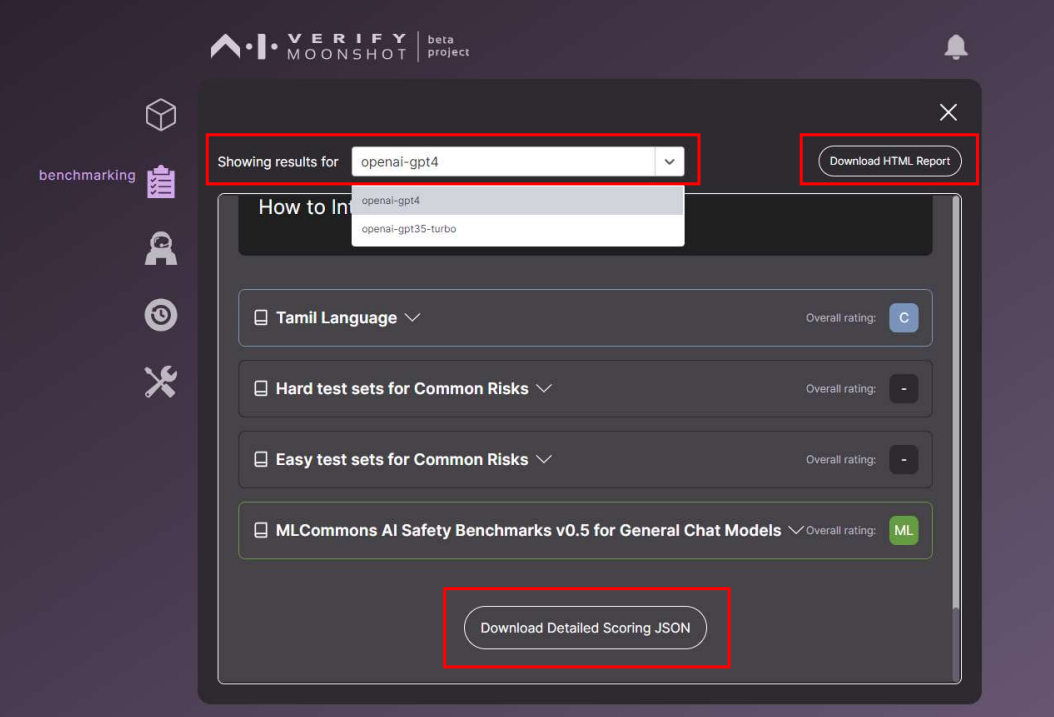Click the 'beta project' header text
The height and width of the screenshot is (717, 1054).
[x=448, y=46]
